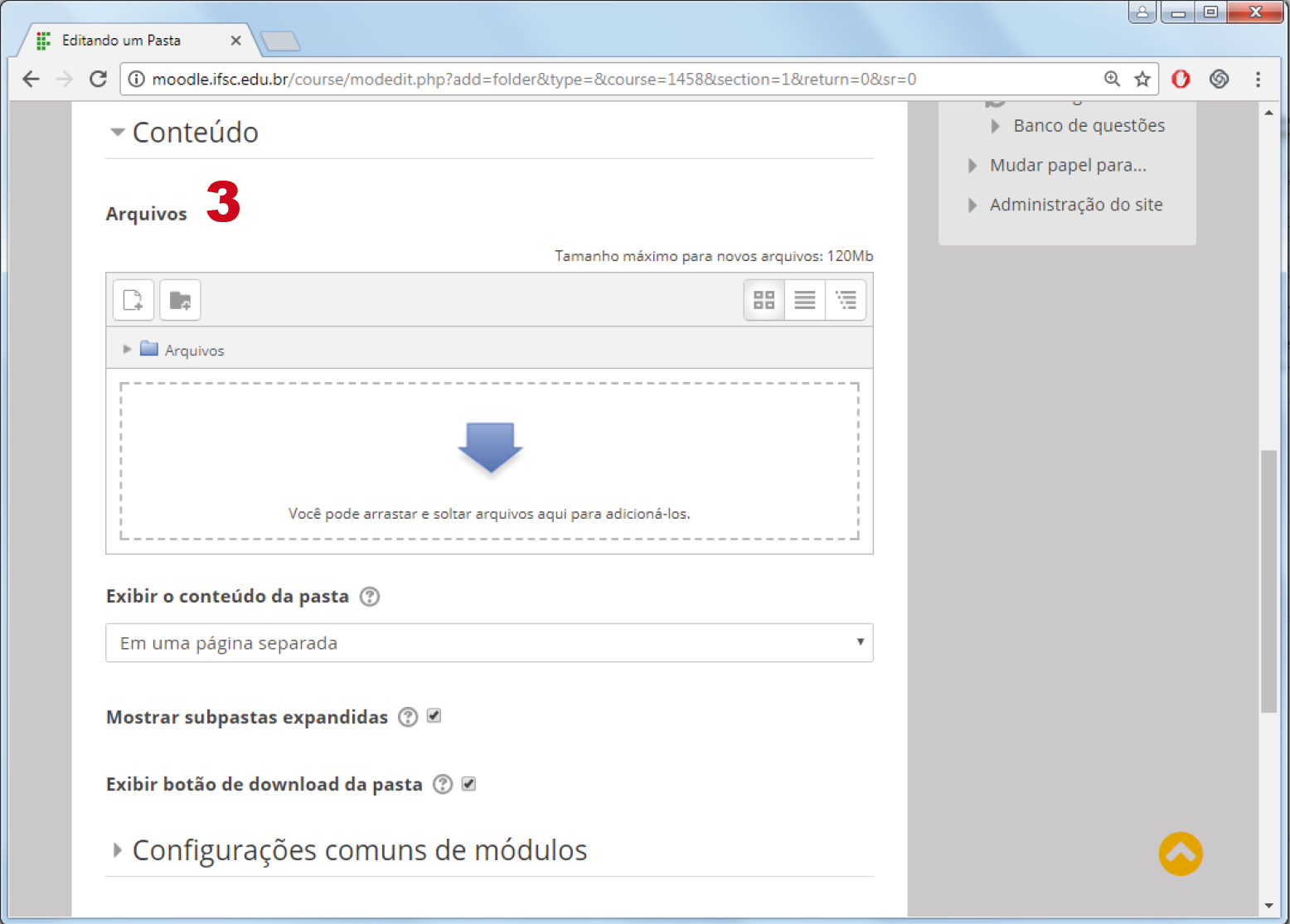
Task: Expand Configurações comuns de módulos section
Action: coord(118,850)
